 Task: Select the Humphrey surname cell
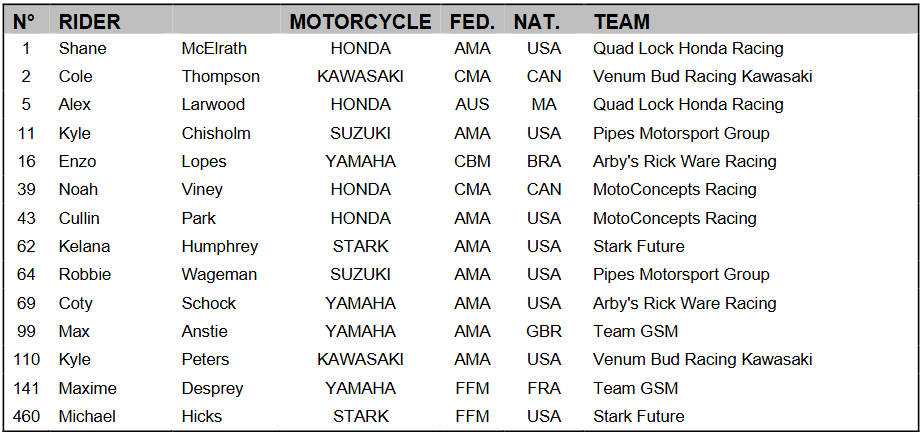(219, 246)
